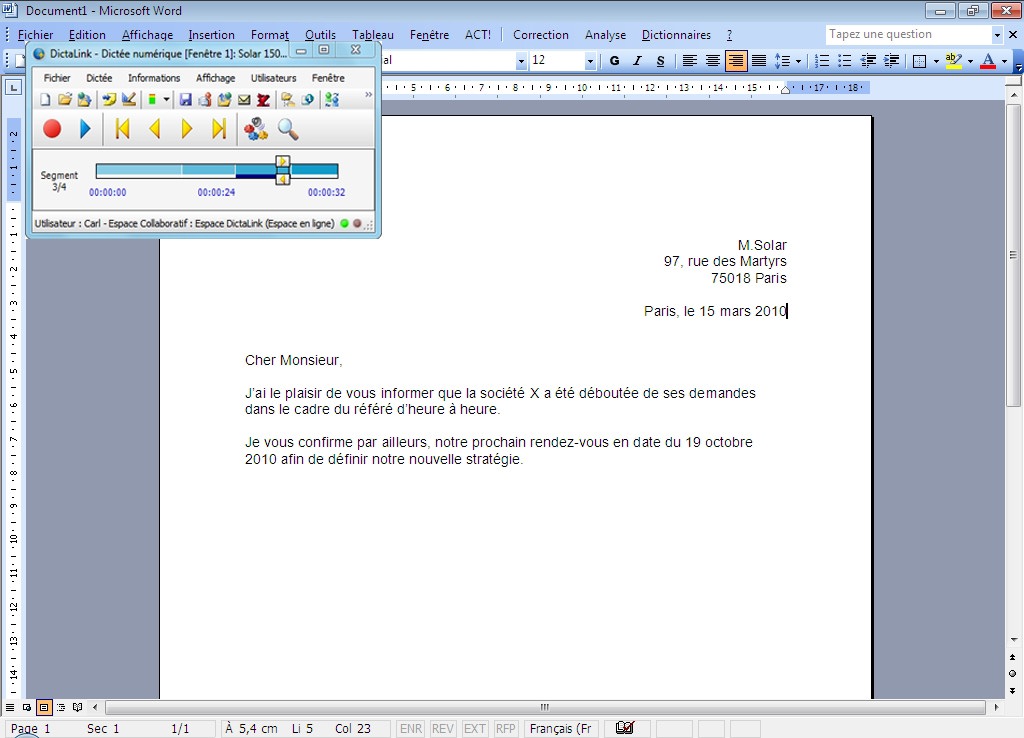Screen dimensions: 1024x738
Task: Open the Insertion menu in Word
Action: [x=211, y=35]
